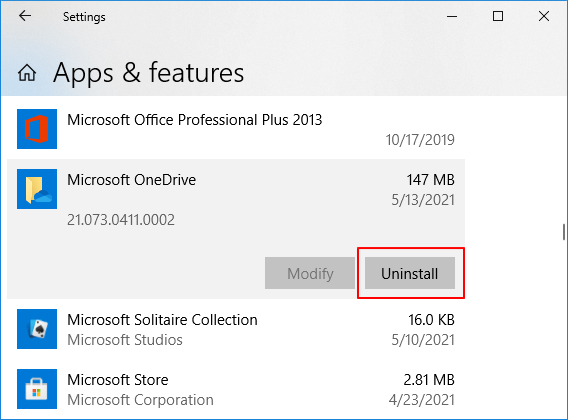
Task: Click the 5/10/2021 install date
Action: [423, 340]
